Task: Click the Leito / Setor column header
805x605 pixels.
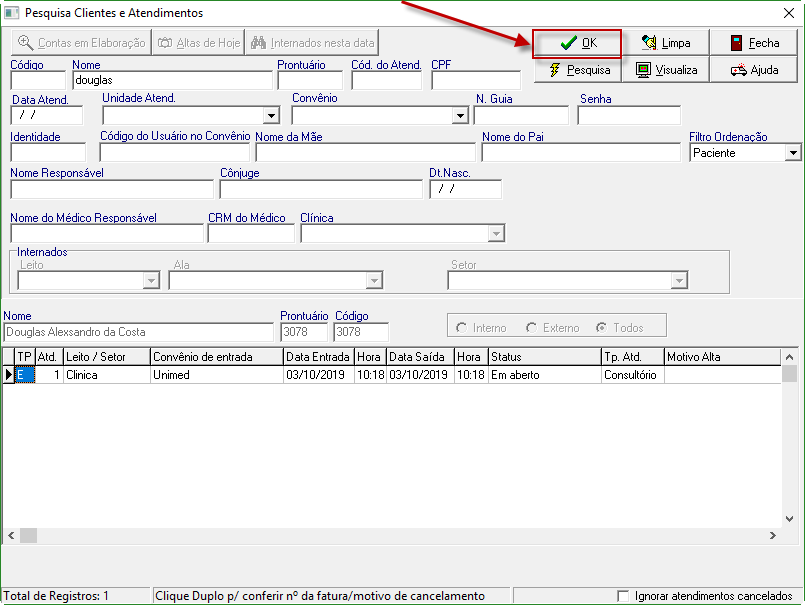Action: click(x=107, y=356)
